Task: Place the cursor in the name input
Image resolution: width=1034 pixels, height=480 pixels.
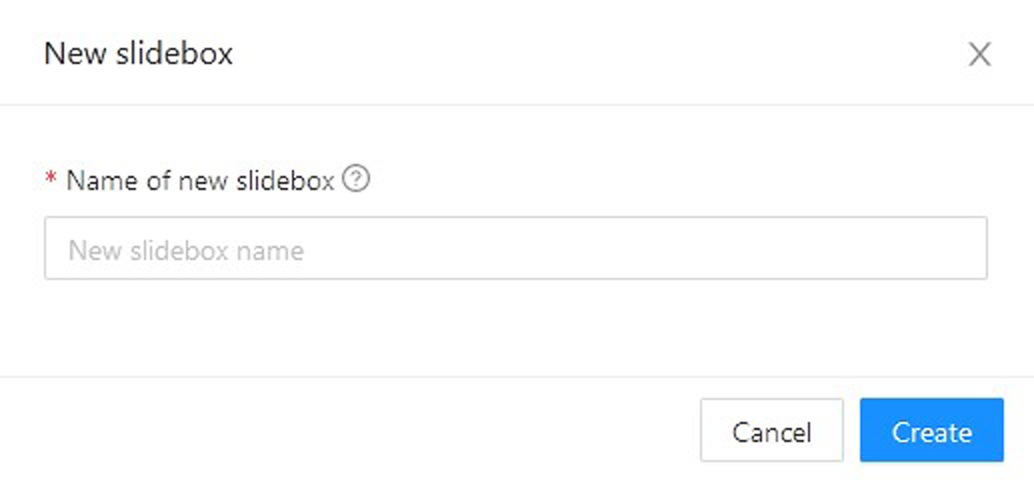Action: [515, 248]
